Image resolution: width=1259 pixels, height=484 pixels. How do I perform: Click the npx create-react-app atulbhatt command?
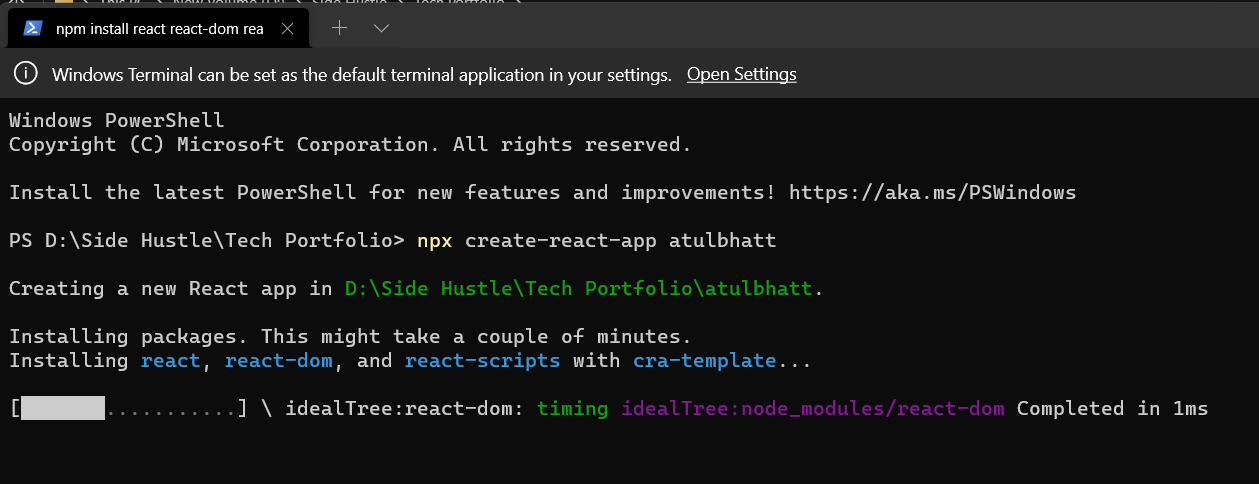[x=597, y=240]
